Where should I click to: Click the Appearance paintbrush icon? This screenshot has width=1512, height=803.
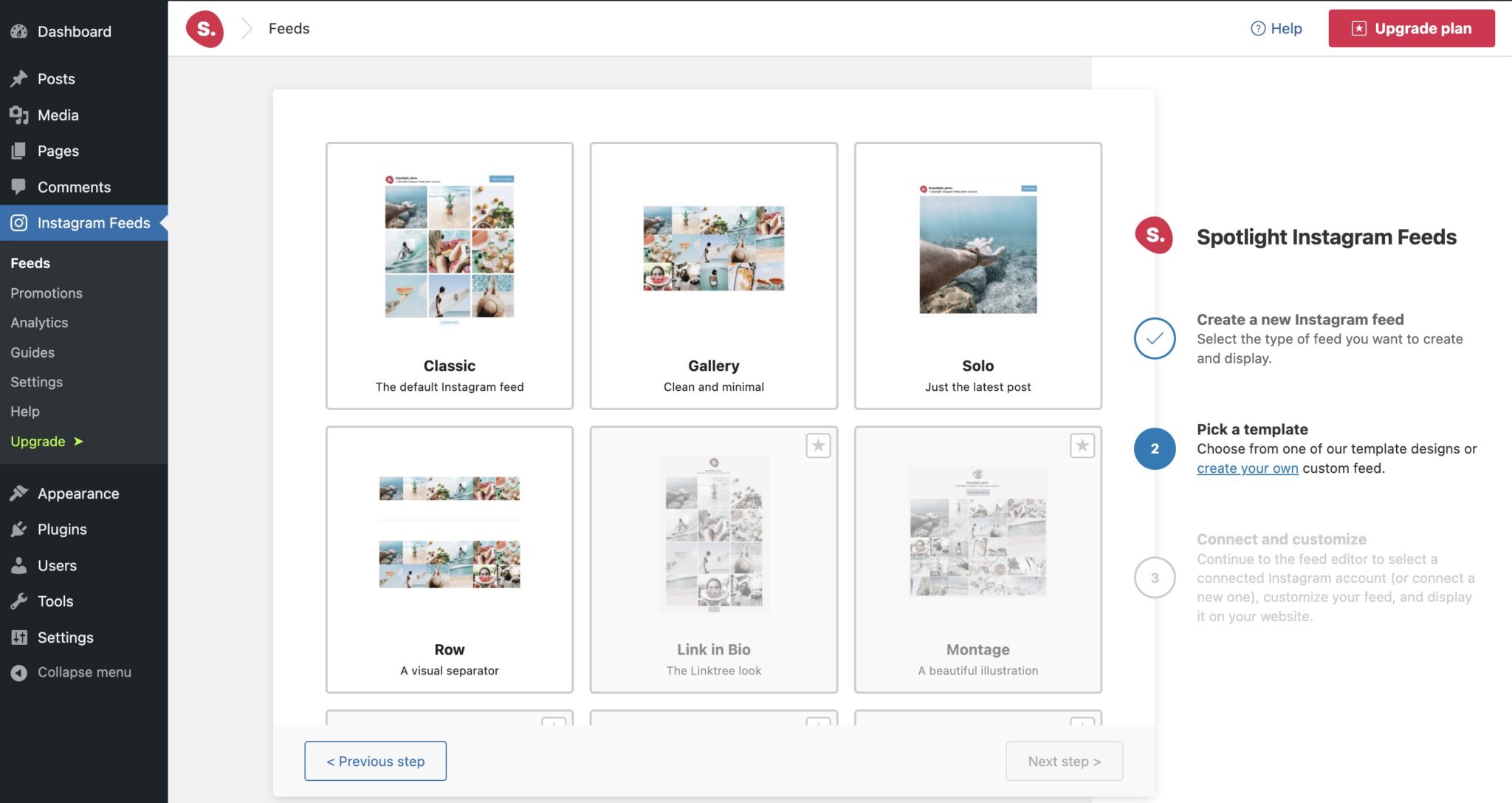(19, 493)
